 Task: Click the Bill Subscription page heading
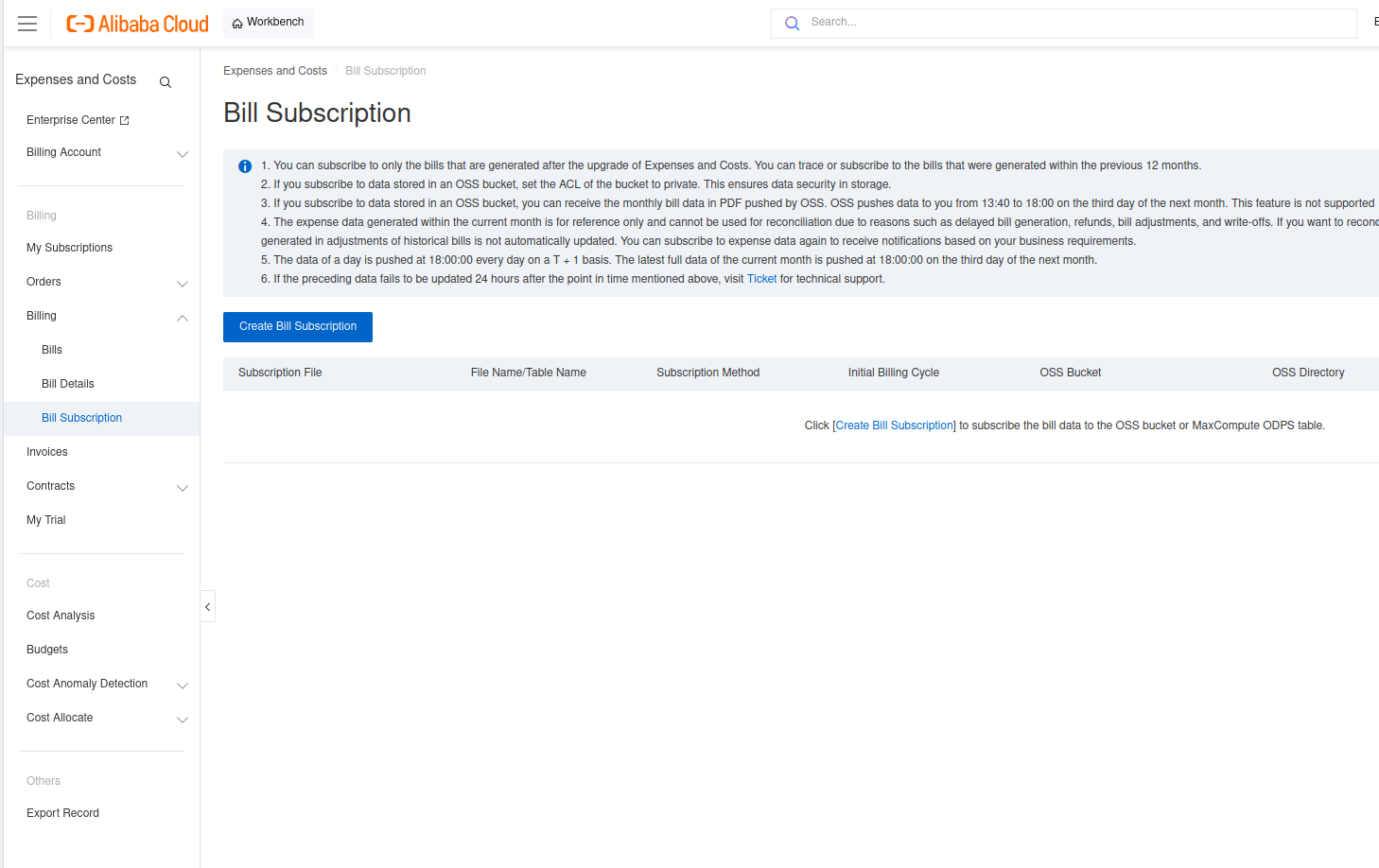(x=317, y=113)
